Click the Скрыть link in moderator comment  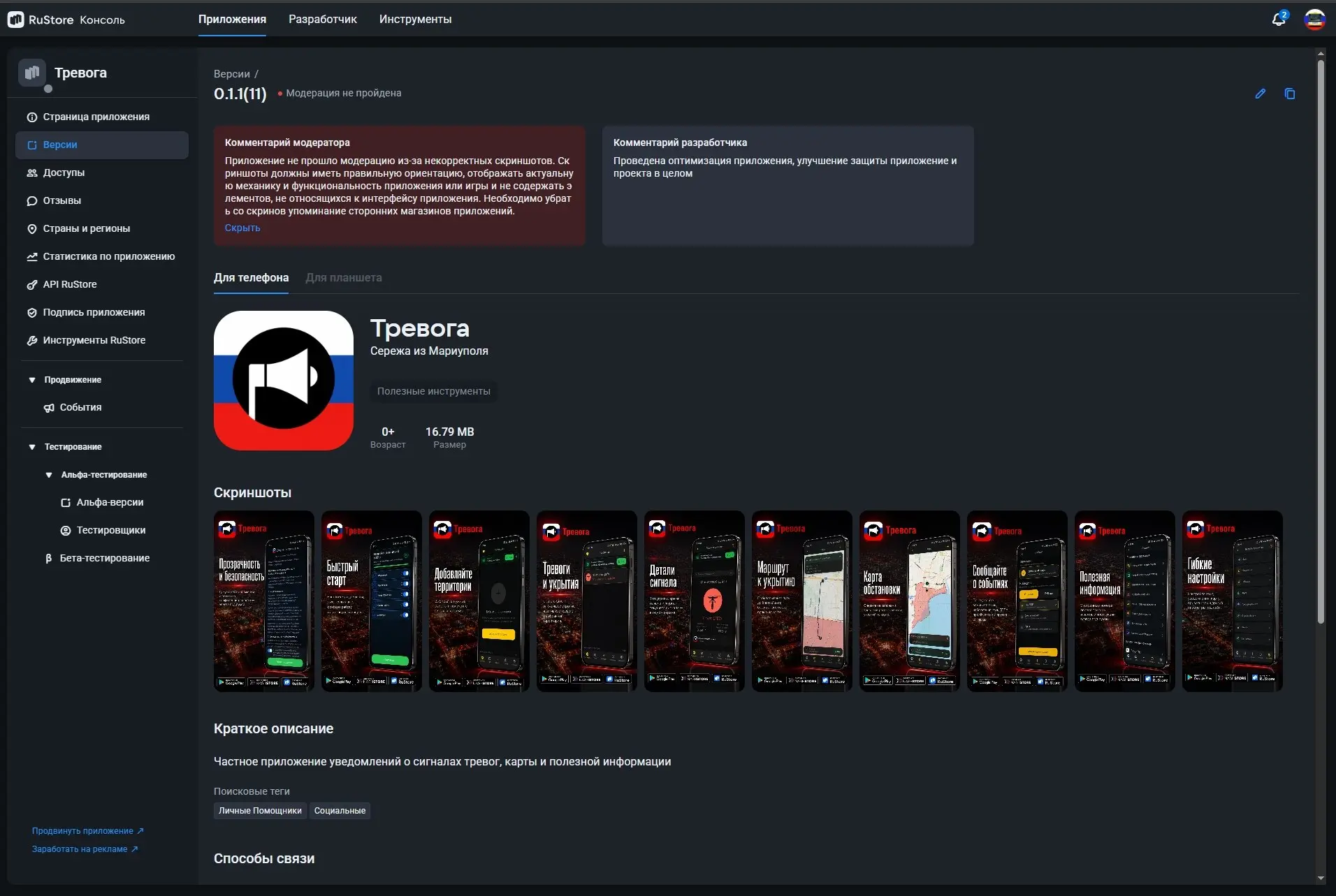coord(242,228)
